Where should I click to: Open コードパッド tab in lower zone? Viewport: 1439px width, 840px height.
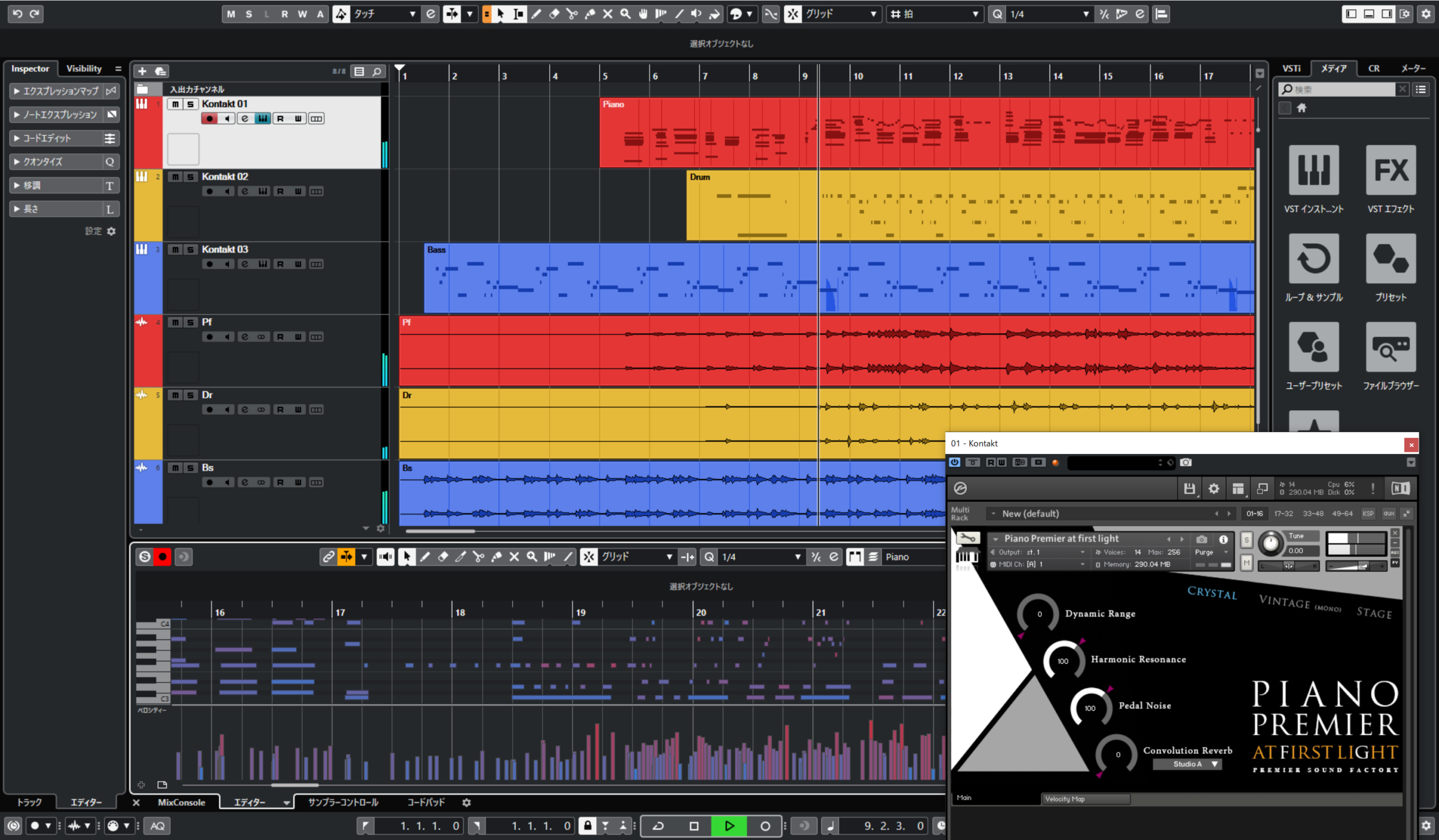click(x=426, y=802)
